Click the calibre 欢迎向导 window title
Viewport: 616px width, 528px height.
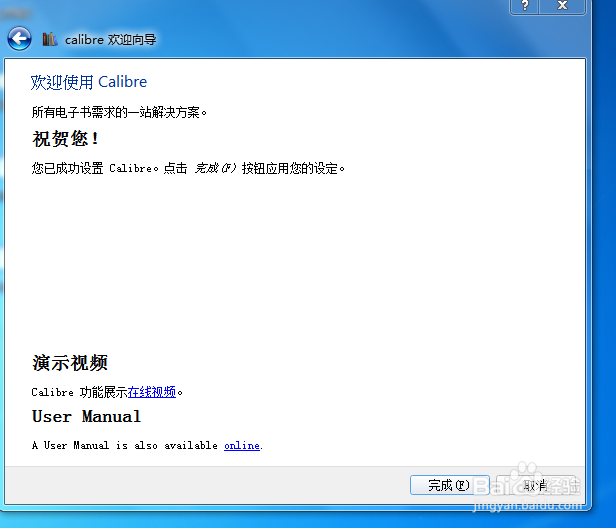pyautogui.click(x=111, y=40)
